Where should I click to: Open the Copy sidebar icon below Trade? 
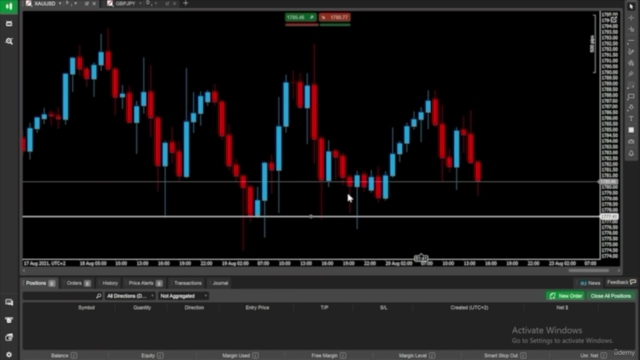tap(9, 24)
